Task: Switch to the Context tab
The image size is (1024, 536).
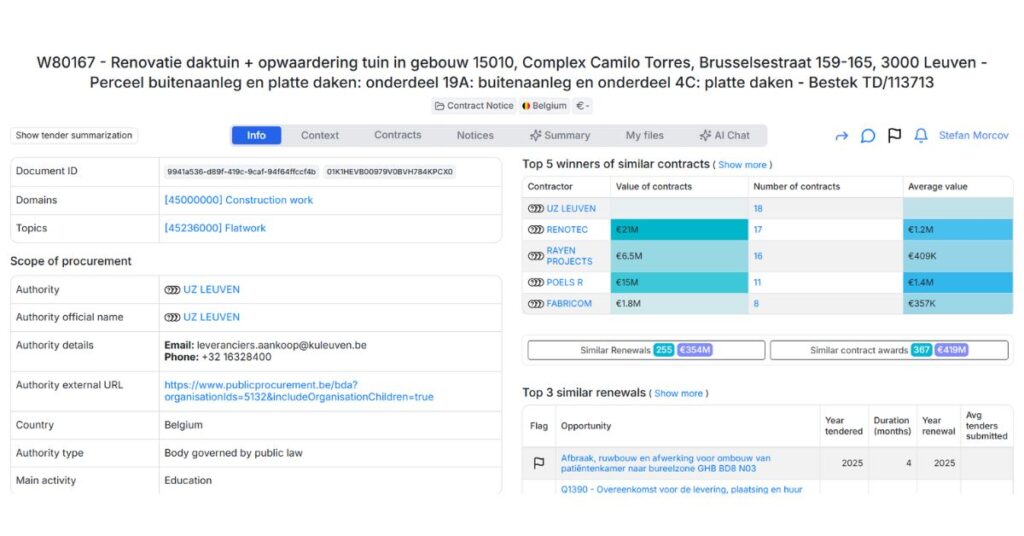Action: (x=320, y=136)
